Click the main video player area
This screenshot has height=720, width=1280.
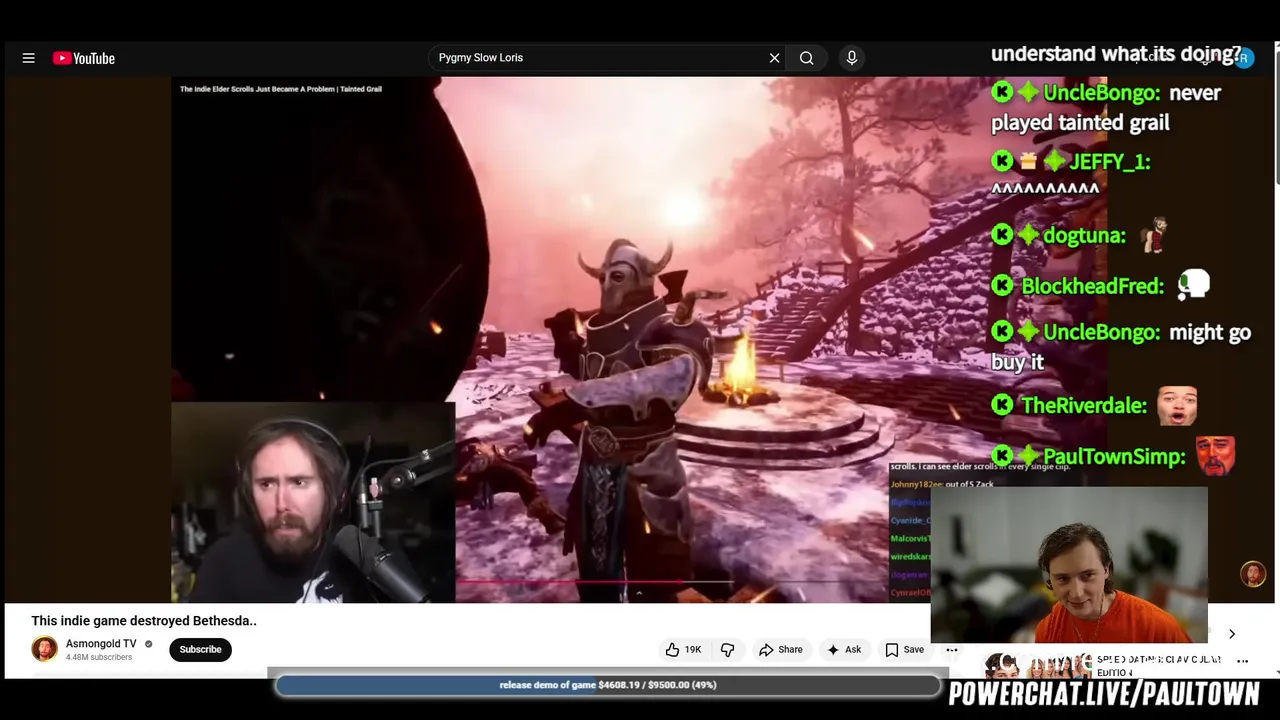coord(640,340)
